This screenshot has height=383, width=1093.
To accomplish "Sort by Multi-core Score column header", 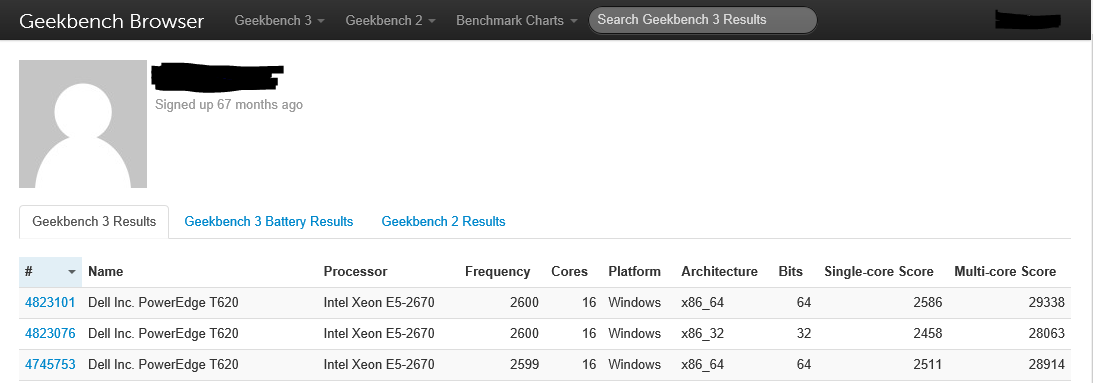I will click(1005, 272).
